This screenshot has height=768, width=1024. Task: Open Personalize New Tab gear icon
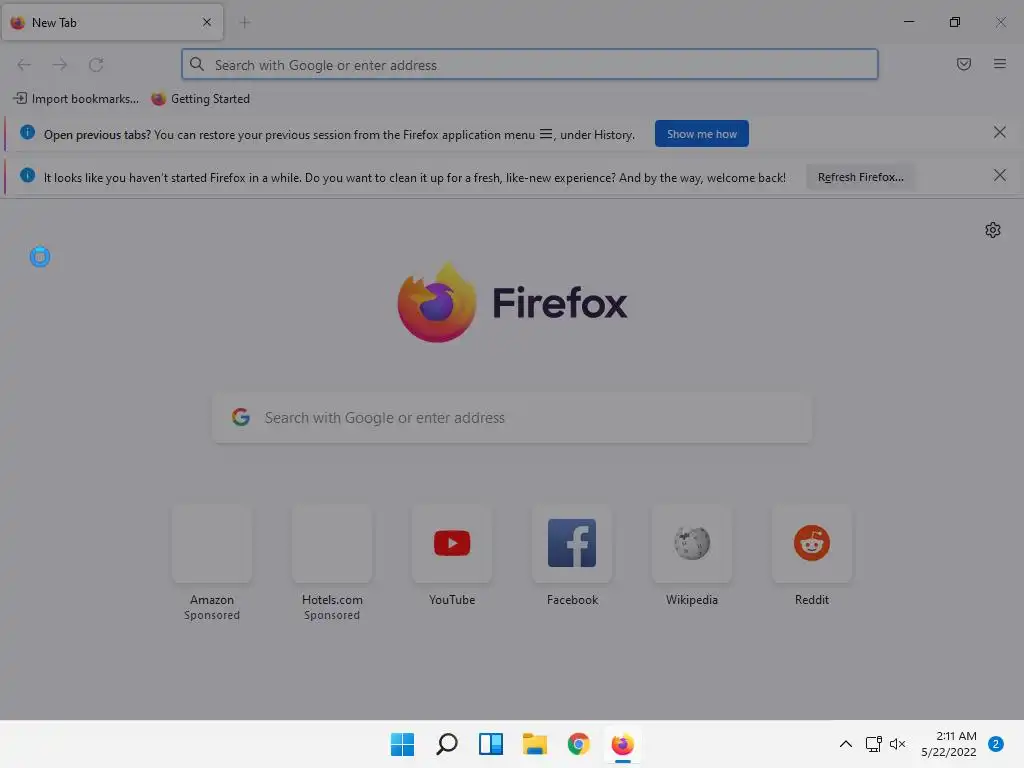tap(993, 230)
